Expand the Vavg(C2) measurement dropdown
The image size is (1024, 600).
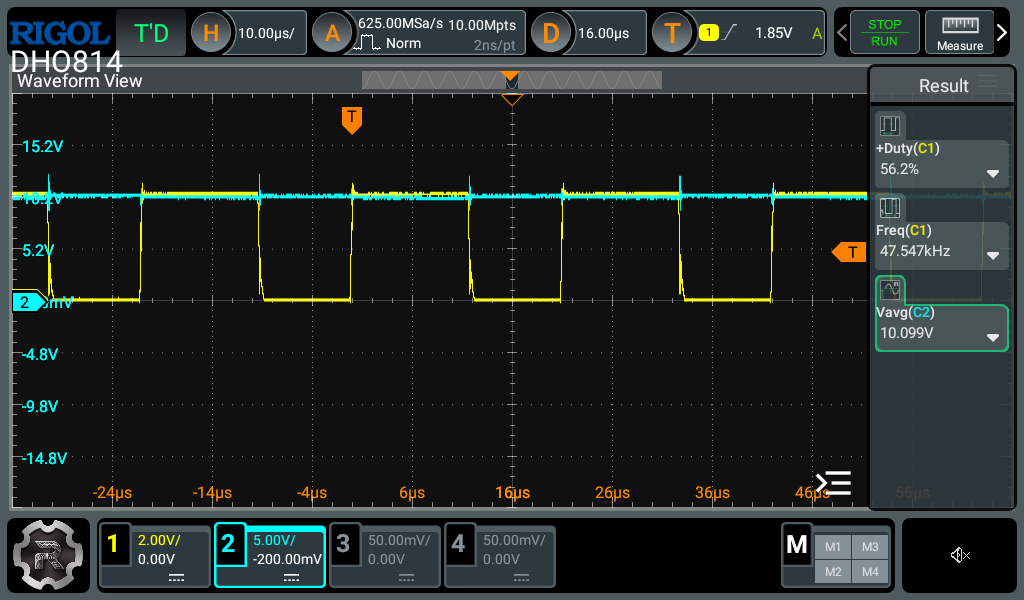click(x=992, y=337)
